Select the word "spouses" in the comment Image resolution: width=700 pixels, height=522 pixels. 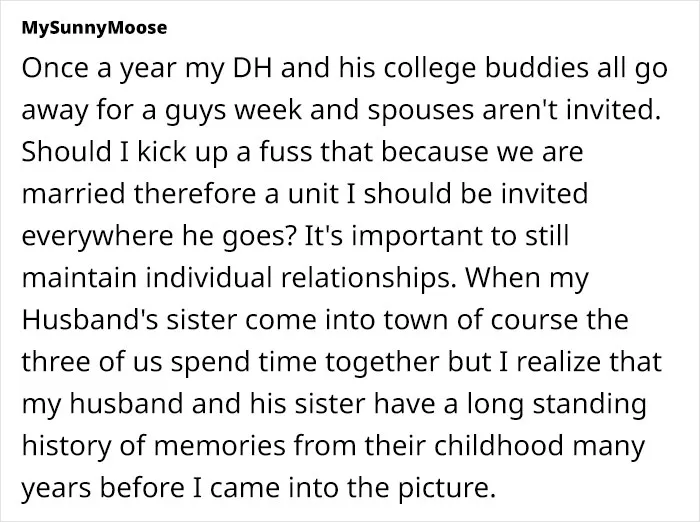[x=421, y=111]
